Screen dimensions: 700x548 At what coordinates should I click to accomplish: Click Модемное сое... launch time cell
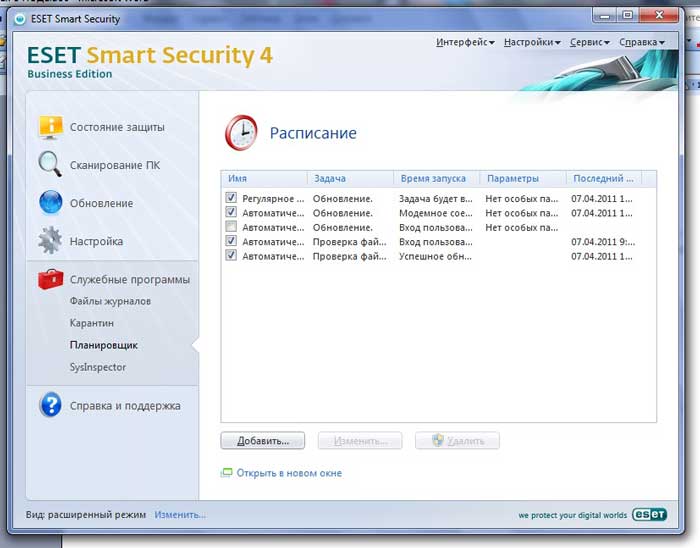435,213
